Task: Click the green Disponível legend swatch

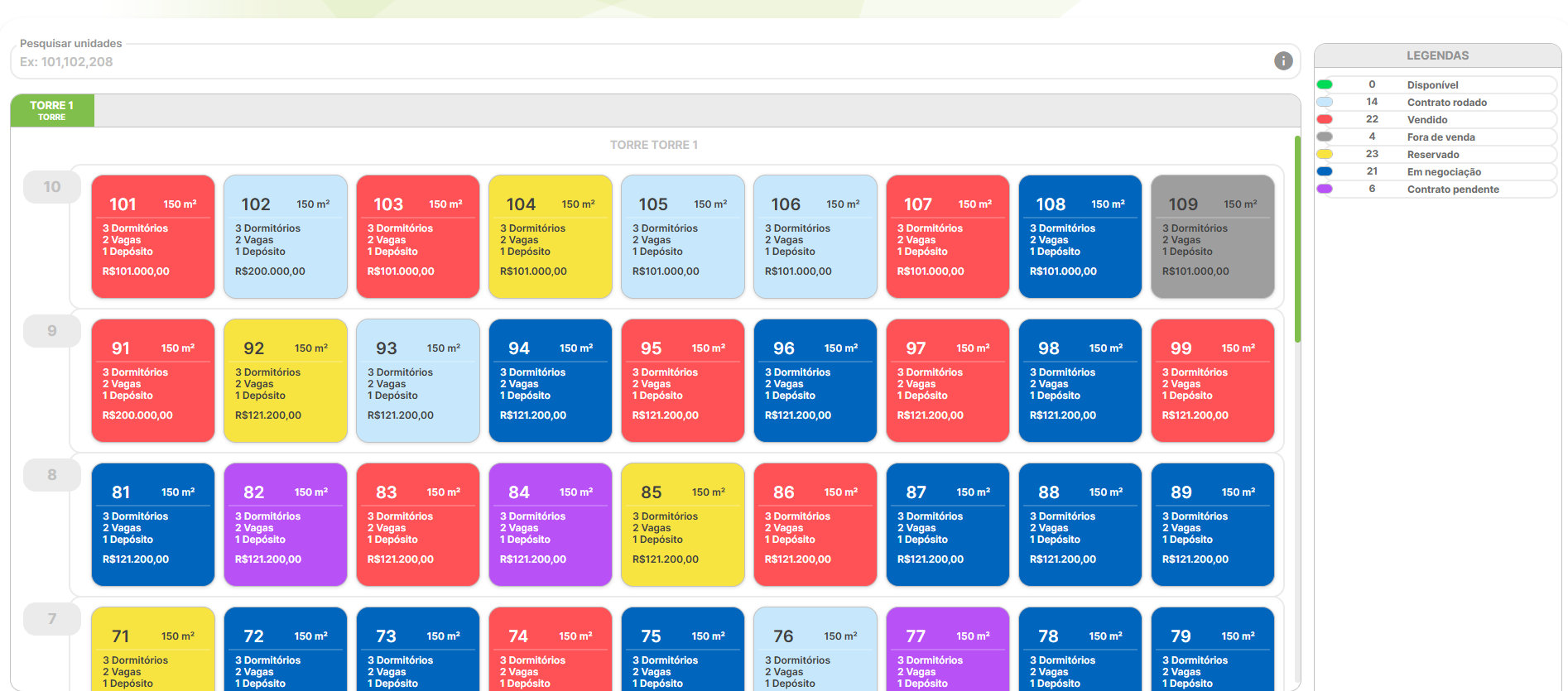Action: click(x=1325, y=84)
